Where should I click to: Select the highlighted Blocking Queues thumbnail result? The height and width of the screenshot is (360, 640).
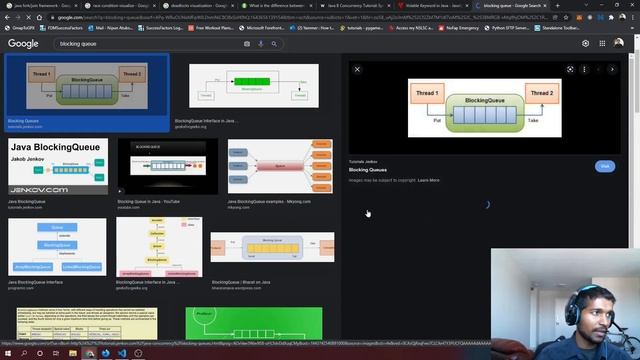click(87, 93)
